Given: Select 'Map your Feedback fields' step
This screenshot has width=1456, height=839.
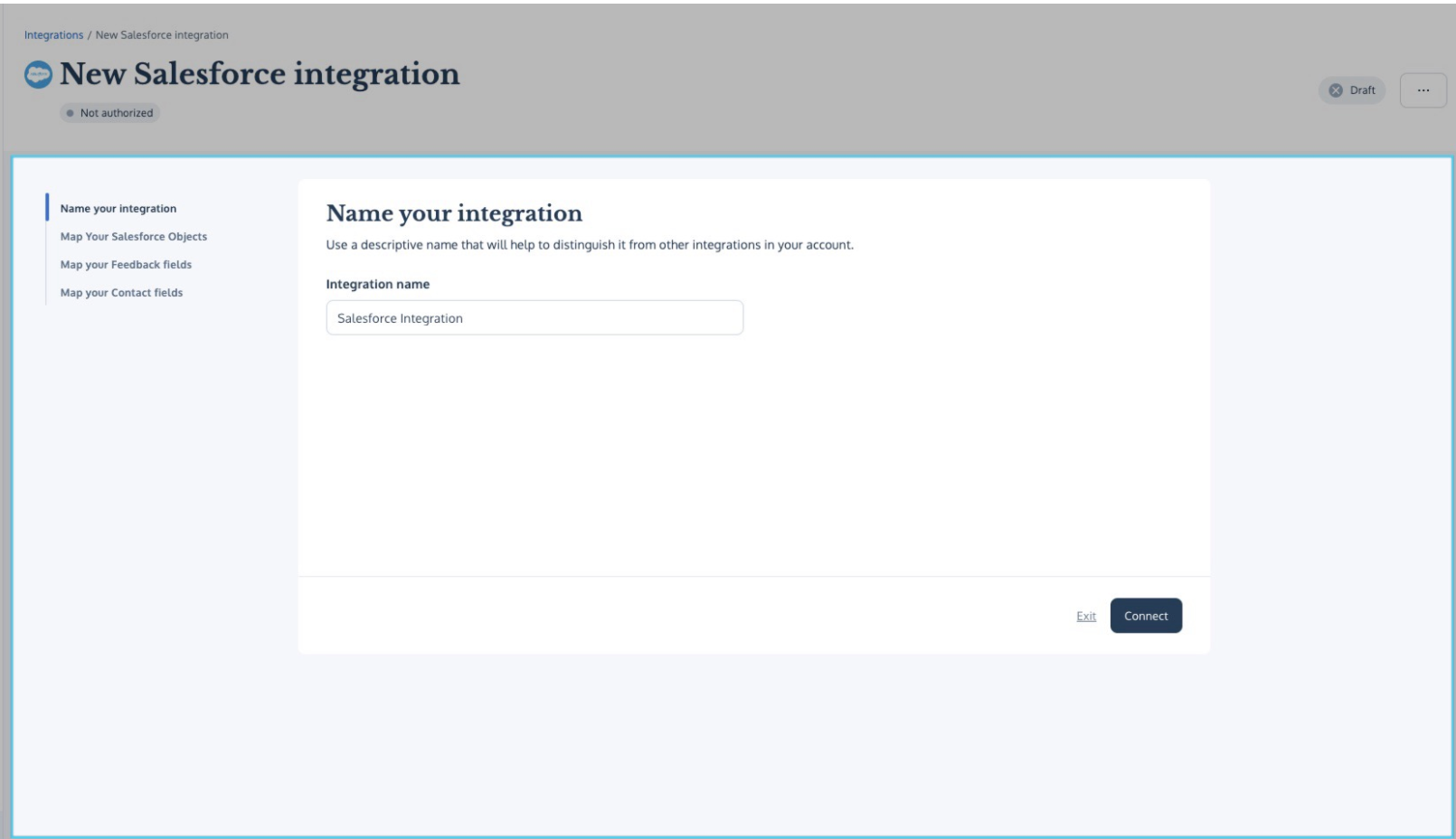Looking at the screenshot, I should pyautogui.click(x=126, y=265).
